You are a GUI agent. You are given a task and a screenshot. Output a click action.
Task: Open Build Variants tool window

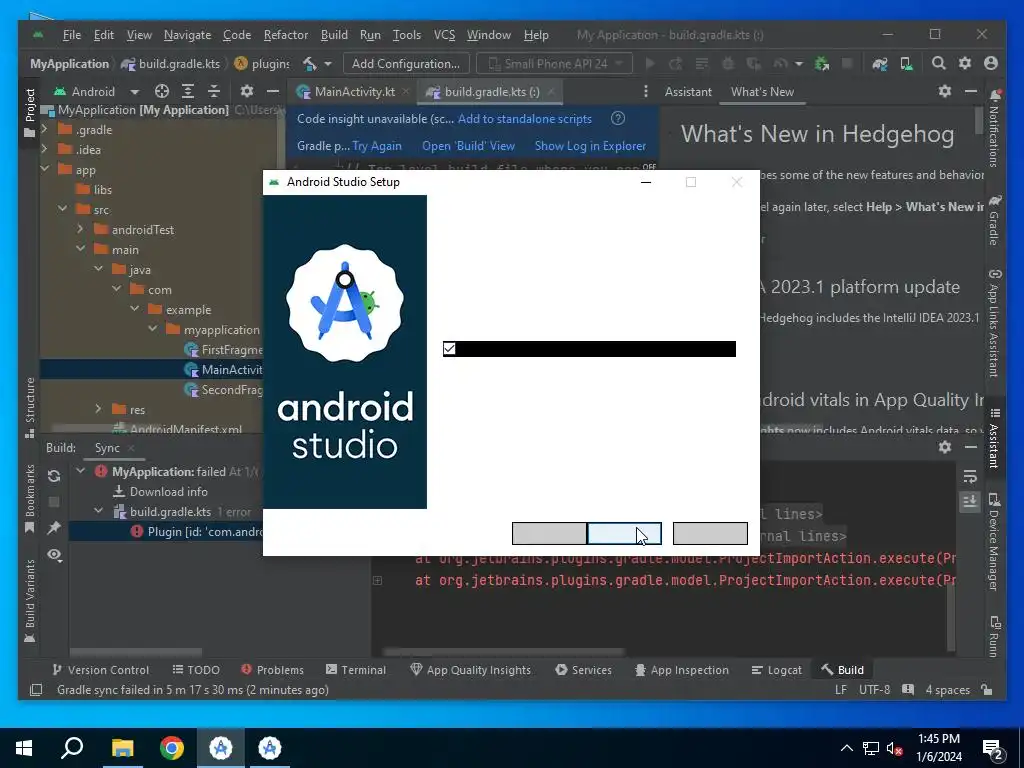(x=29, y=601)
